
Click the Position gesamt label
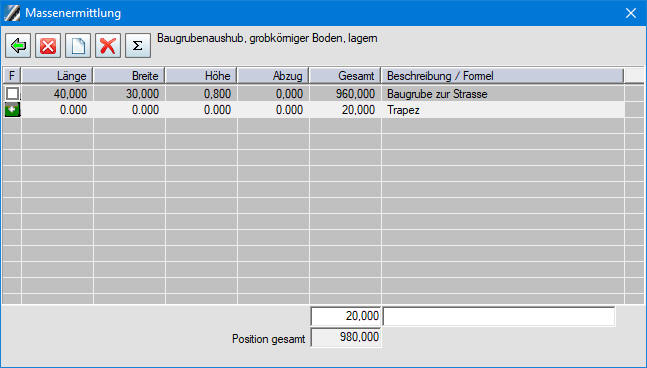point(268,339)
